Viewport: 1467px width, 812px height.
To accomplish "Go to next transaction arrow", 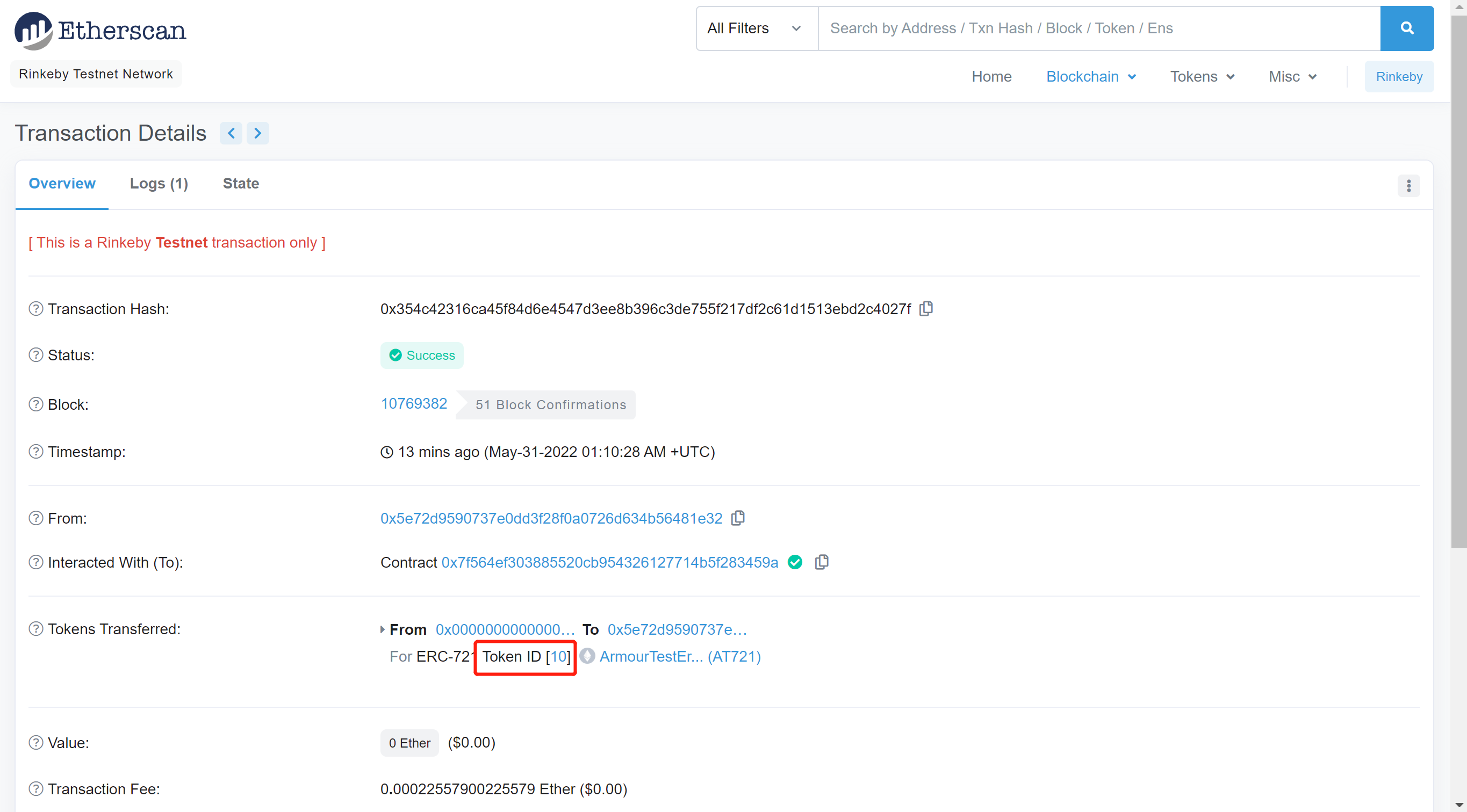I will pyautogui.click(x=257, y=133).
